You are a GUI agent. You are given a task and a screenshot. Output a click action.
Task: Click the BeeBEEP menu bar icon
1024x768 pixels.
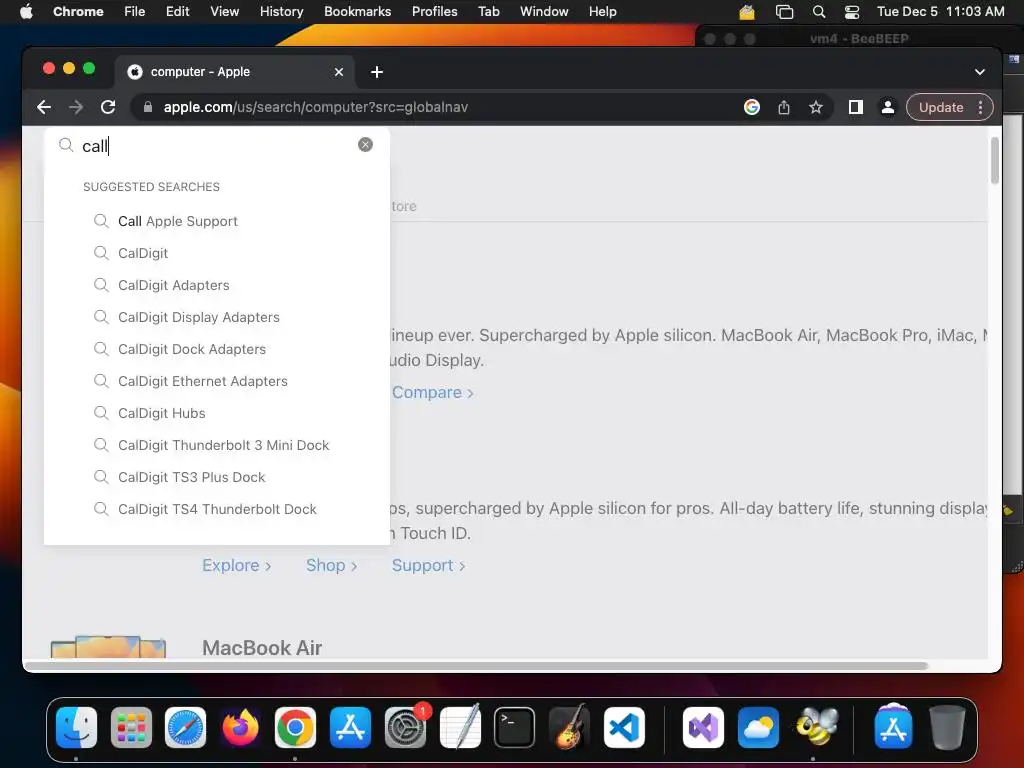(x=746, y=11)
